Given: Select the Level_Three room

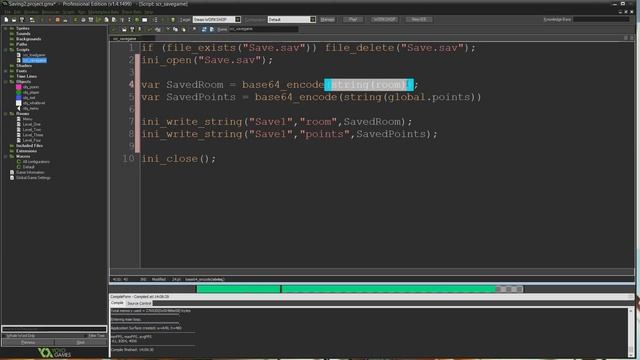Looking at the screenshot, I should point(33,135).
